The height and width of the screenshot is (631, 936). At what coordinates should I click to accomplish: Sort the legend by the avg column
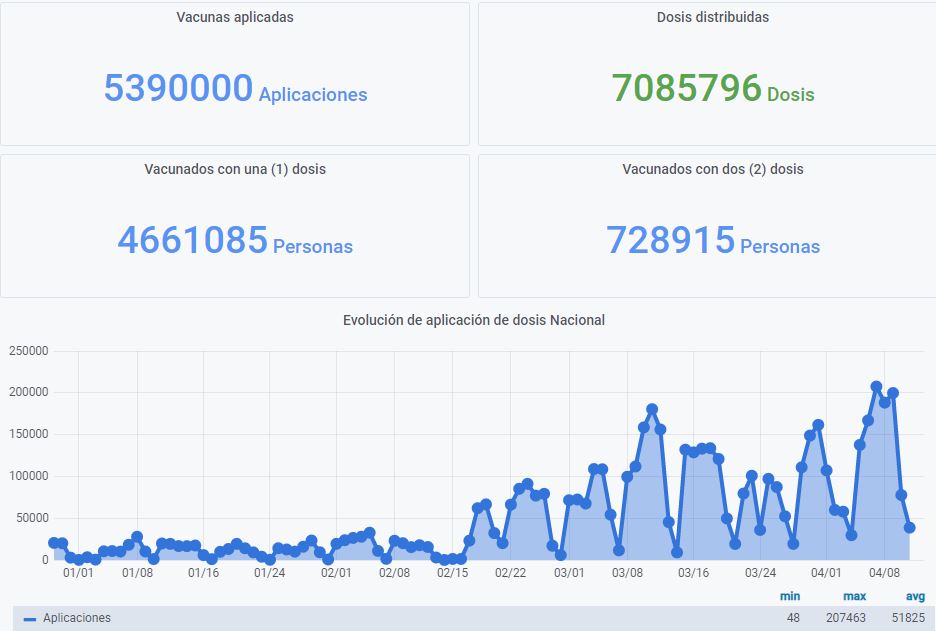click(914, 596)
